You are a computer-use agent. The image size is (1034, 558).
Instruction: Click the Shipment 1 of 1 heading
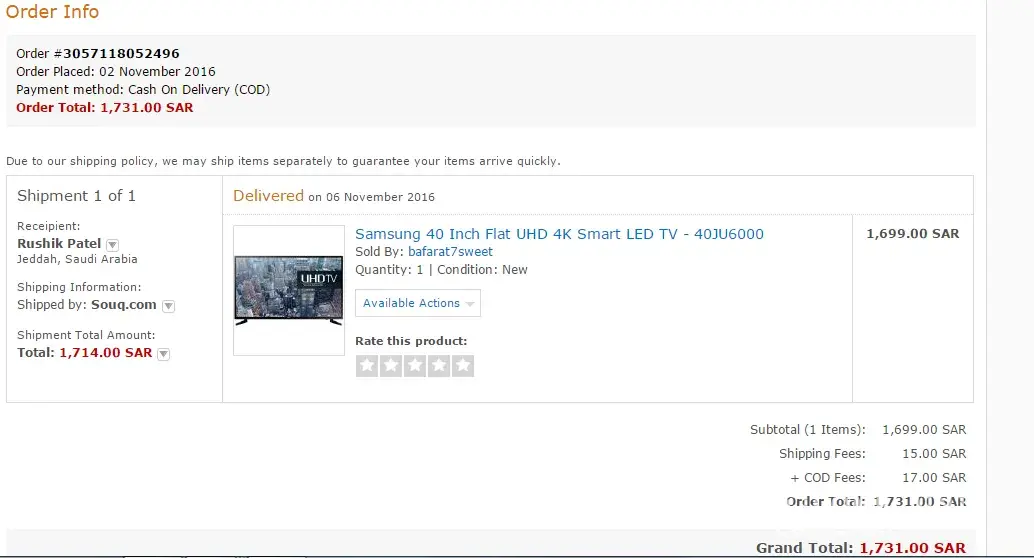point(76,196)
